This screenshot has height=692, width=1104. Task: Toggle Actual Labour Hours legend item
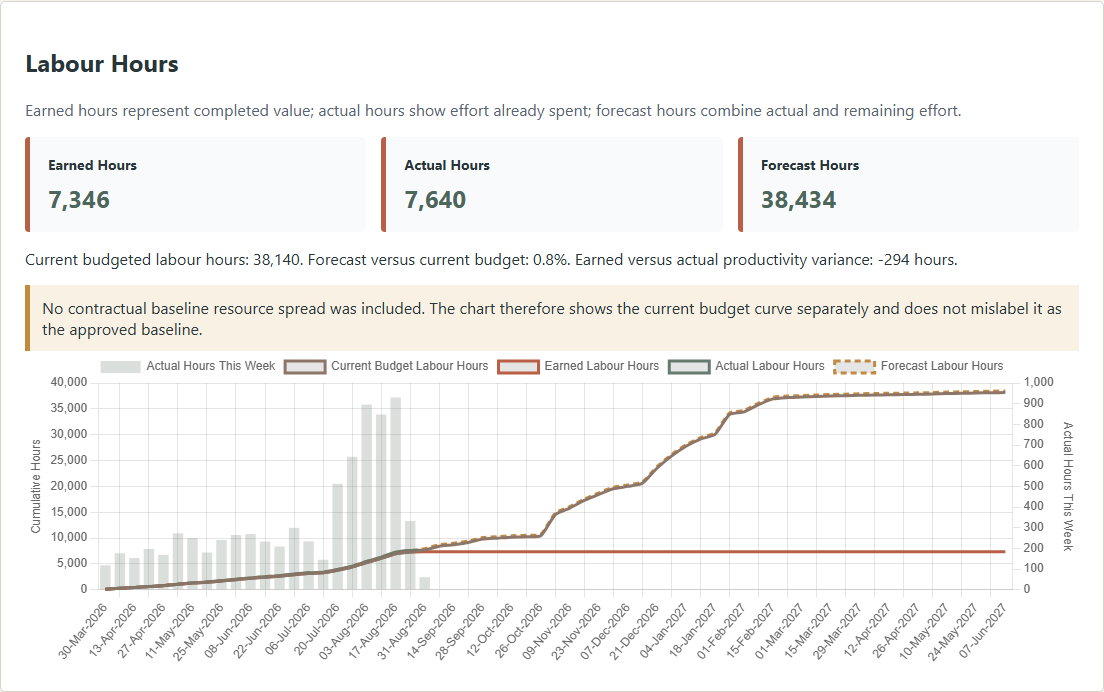(x=746, y=366)
